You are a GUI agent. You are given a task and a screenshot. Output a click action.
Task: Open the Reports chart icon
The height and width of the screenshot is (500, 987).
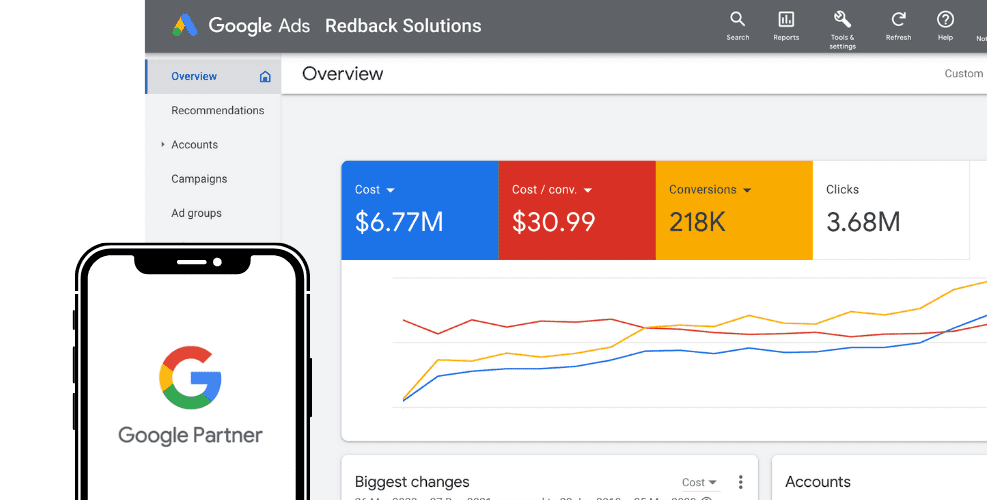tap(786, 20)
